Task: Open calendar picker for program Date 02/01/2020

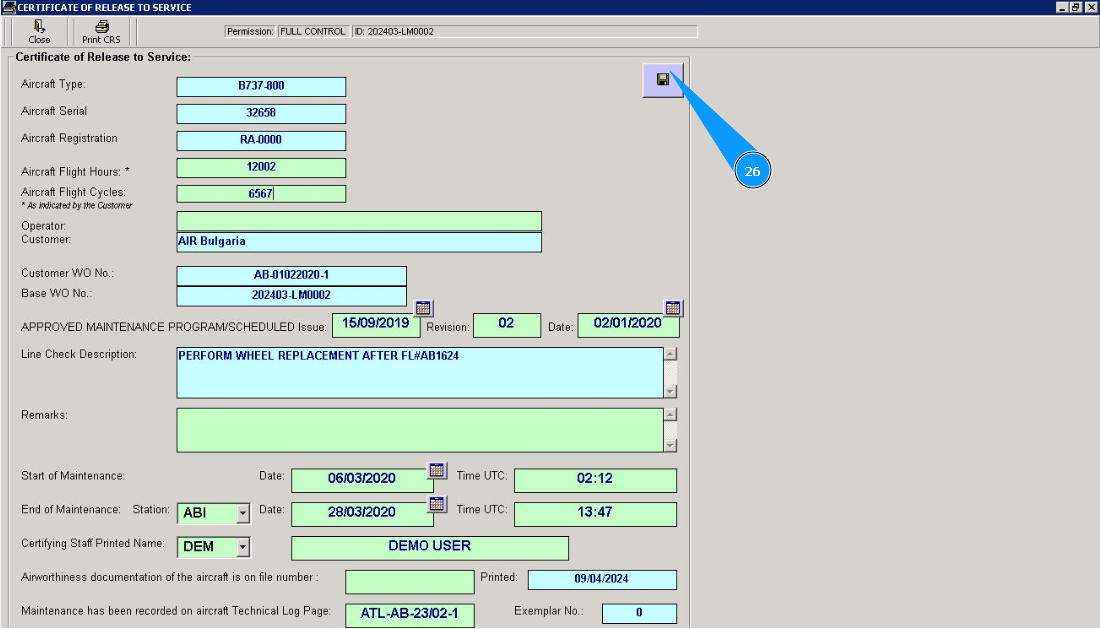Action: pyautogui.click(x=673, y=308)
